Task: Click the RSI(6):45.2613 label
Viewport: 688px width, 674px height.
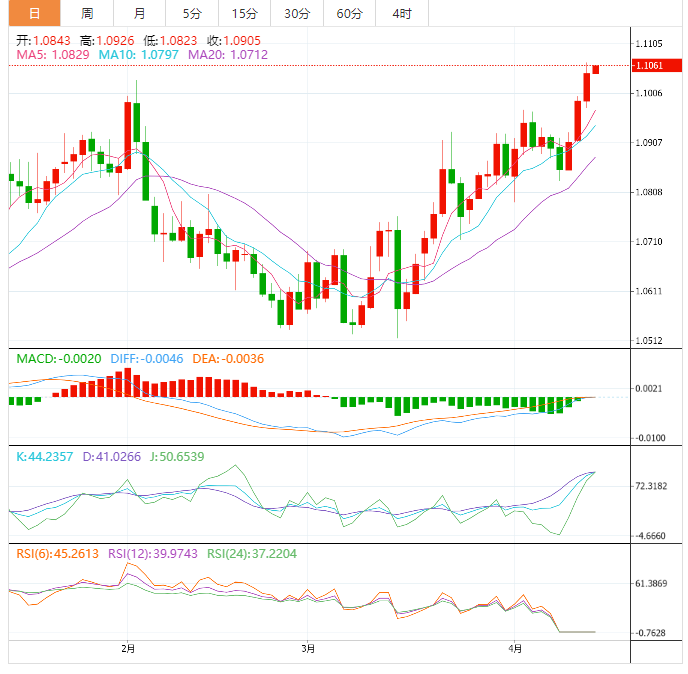Action: pyautogui.click(x=57, y=554)
